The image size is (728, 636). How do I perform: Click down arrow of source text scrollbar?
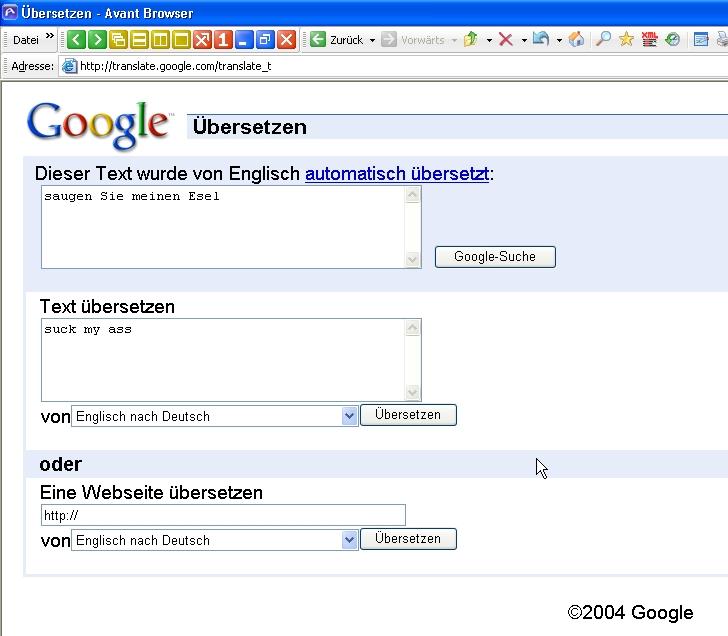(412, 392)
